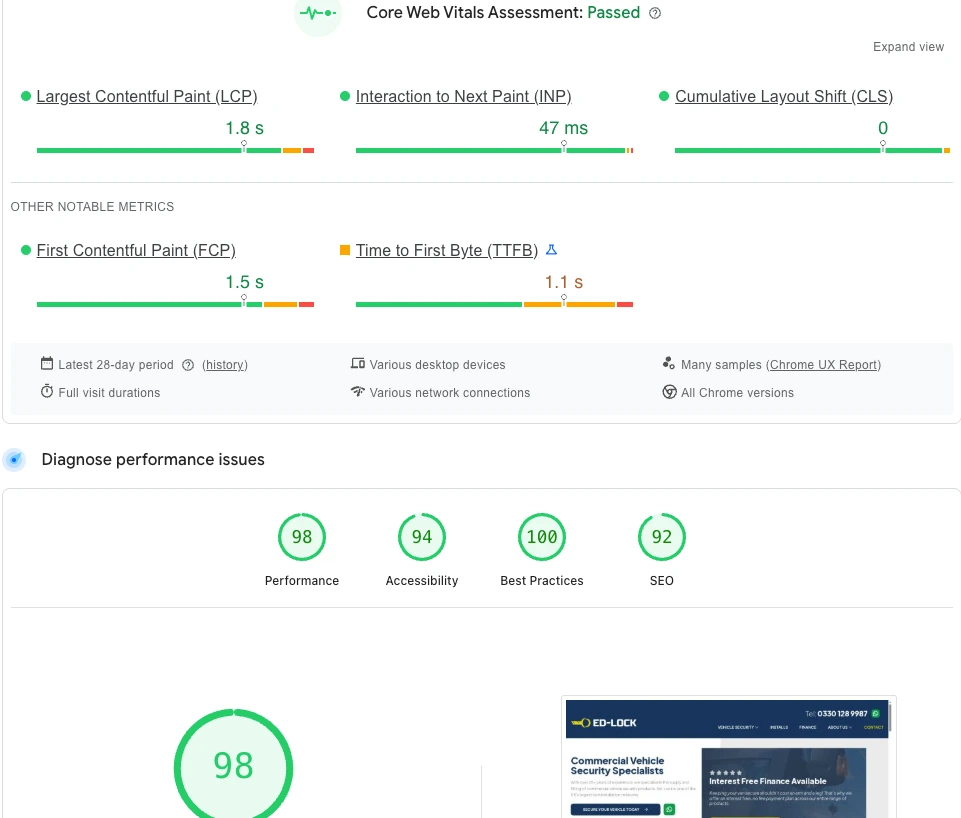Click the TTFB experimental flask icon
The width and height of the screenshot is (961, 818).
[551, 250]
